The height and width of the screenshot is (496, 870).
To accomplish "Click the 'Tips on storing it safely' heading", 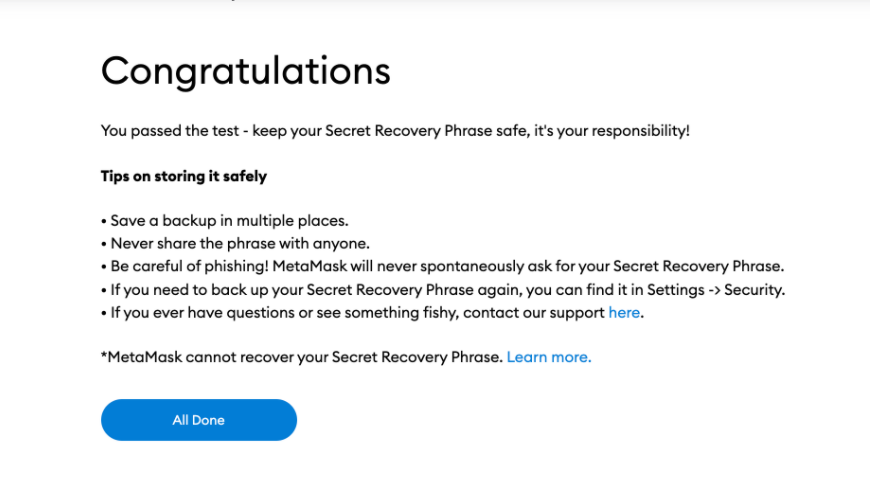I will (x=184, y=176).
